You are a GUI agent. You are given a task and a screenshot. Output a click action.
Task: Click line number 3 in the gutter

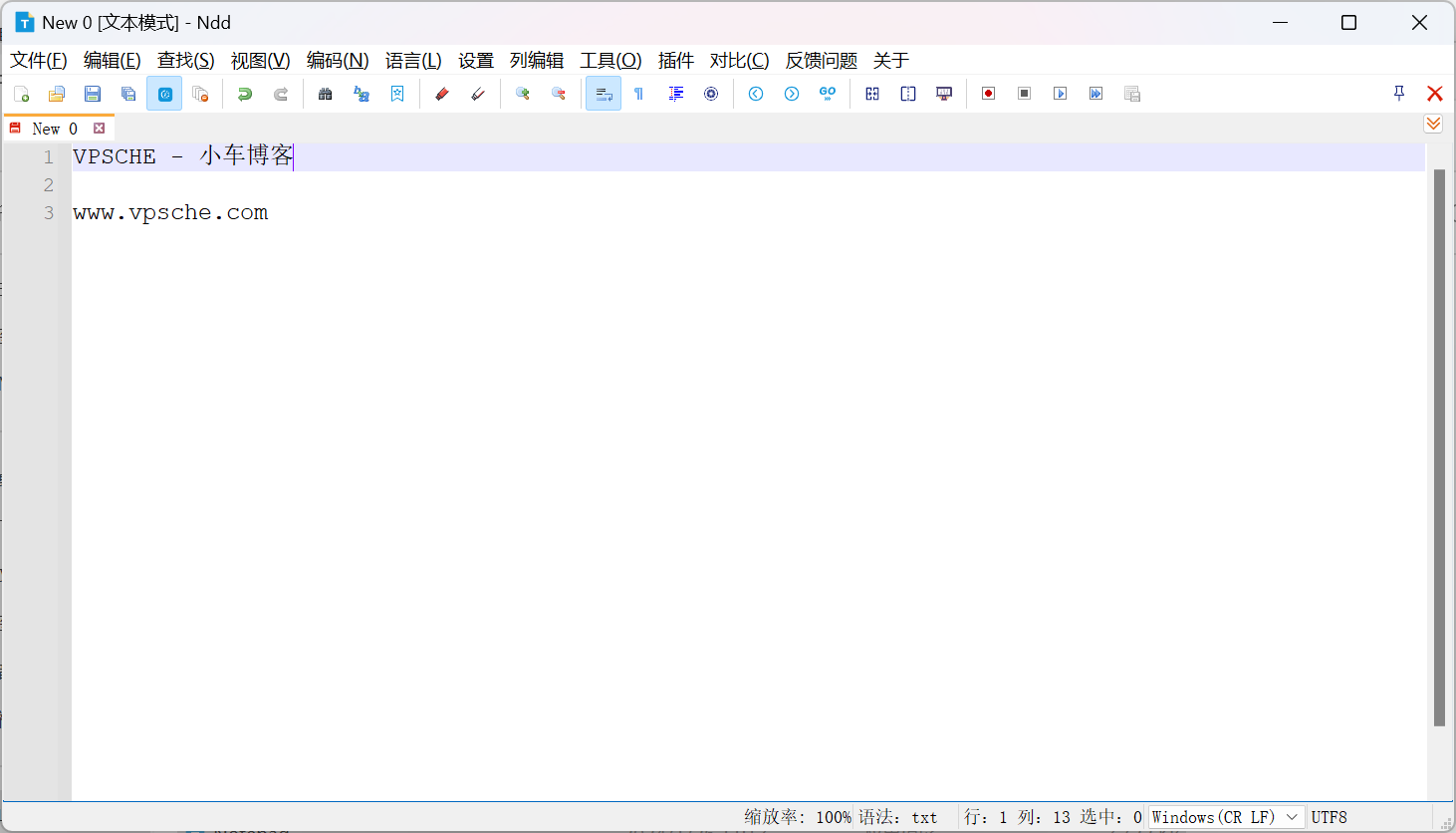49,213
